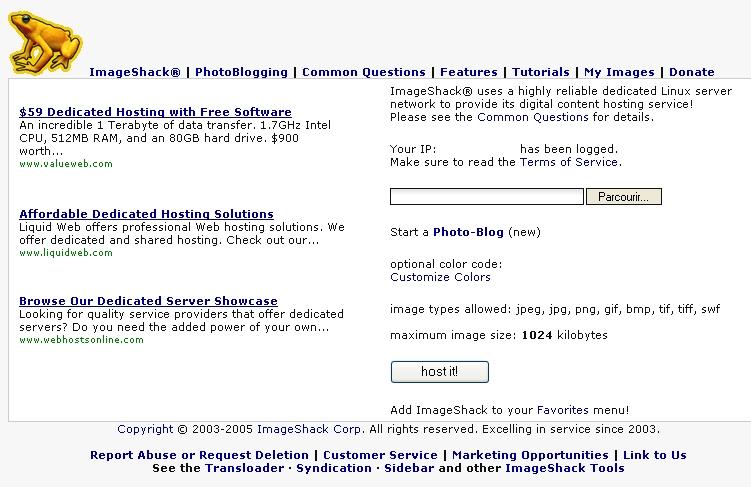Open the ImageShack Tools footer link
Screen dimensions: 751x487
tap(565, 468)
